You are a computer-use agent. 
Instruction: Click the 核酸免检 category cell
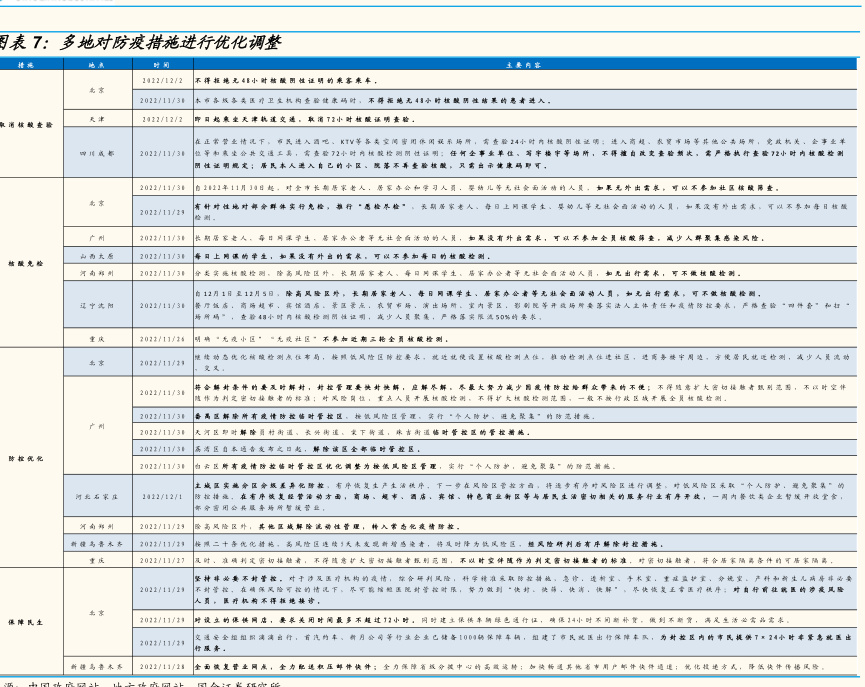(x=32, y=263)
